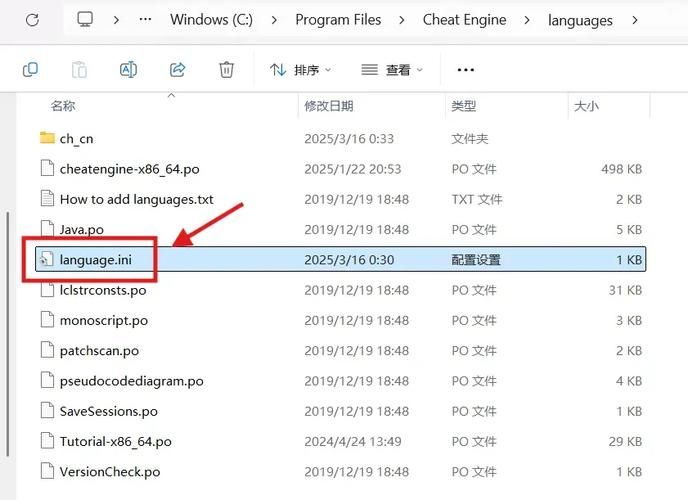Viewport: 688px width, 500px height.
Task: Expand chevron after languages
Action: tap(635, 20)
